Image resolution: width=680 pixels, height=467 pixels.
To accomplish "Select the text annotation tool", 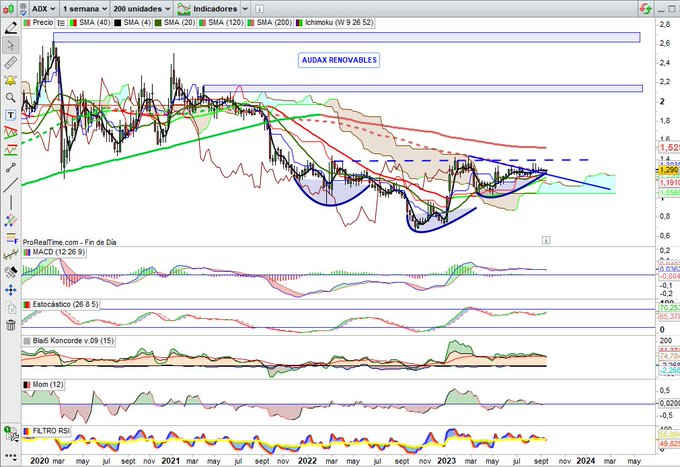I will point(11,115).
